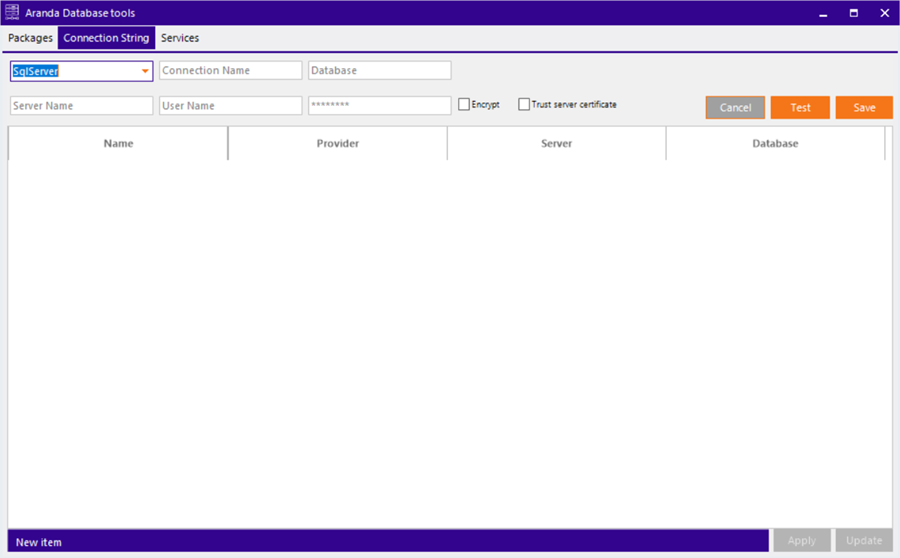900x558 pixels.
Task: Open the Services tab
Action: point(180,38)
